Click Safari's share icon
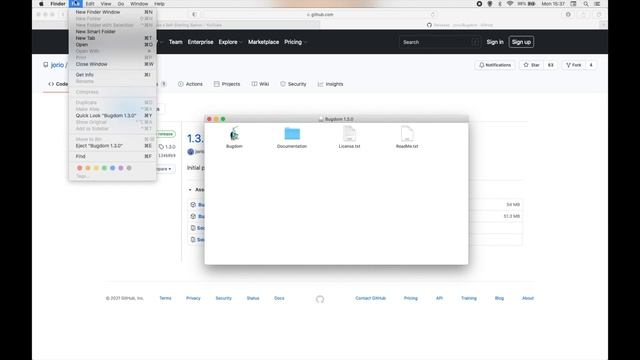The height and width of the screenshot is (360, 640). coord(583,14)
